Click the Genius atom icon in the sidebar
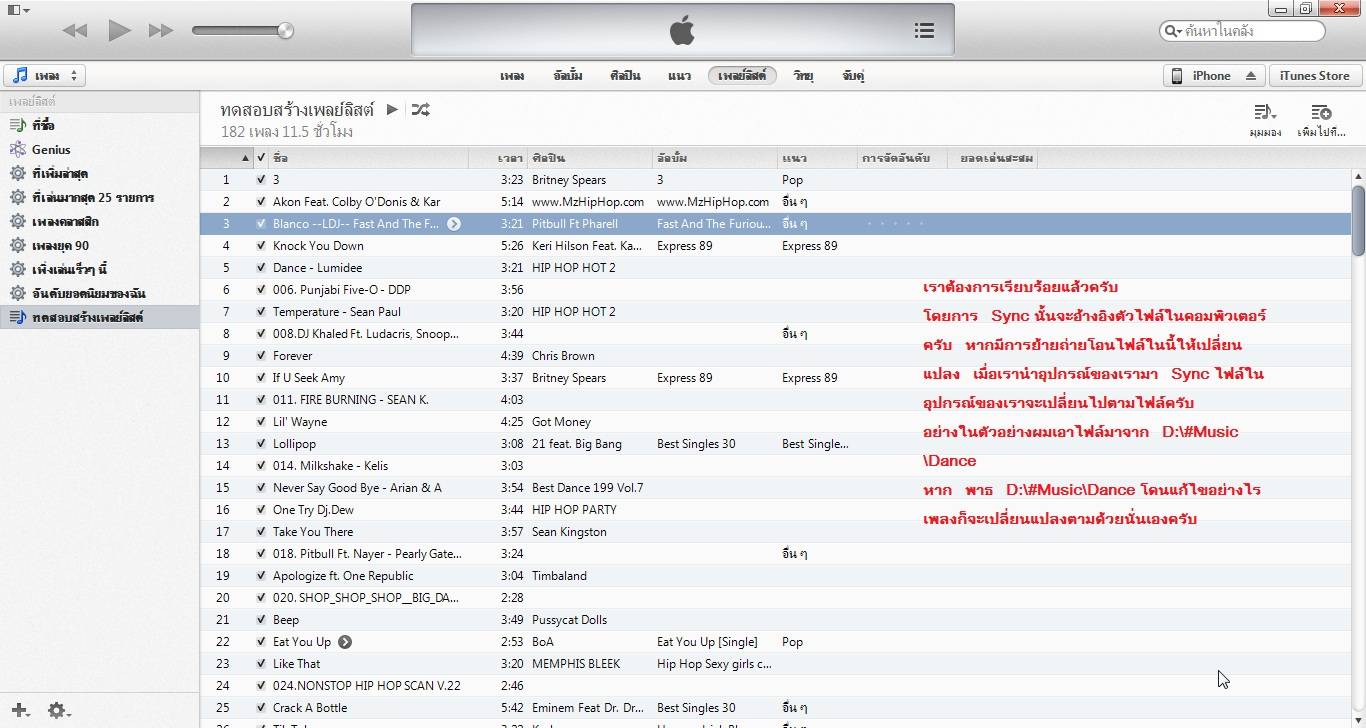 coord(17,150)
